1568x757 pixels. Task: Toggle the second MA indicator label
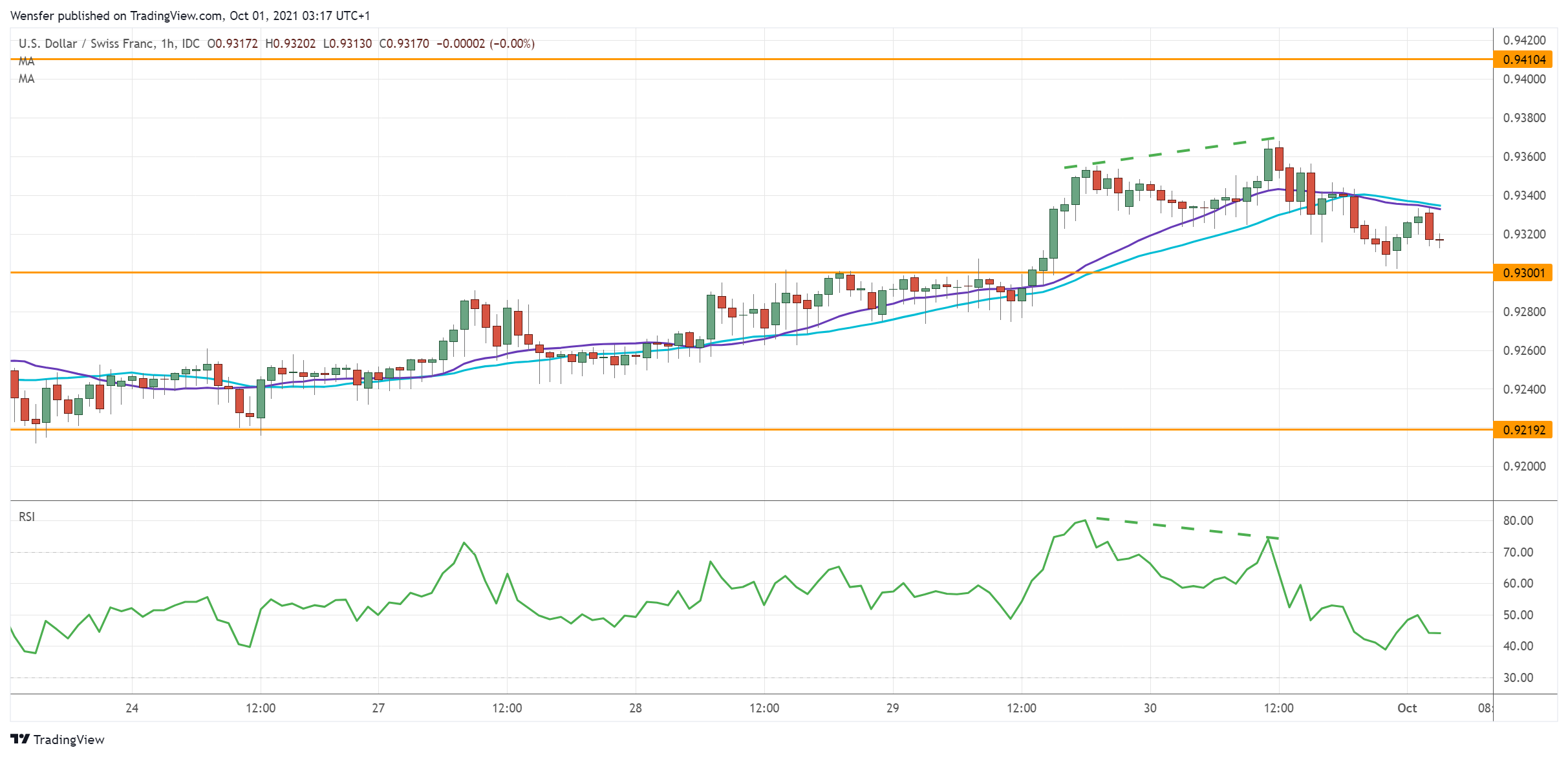(x=27, y=80)
